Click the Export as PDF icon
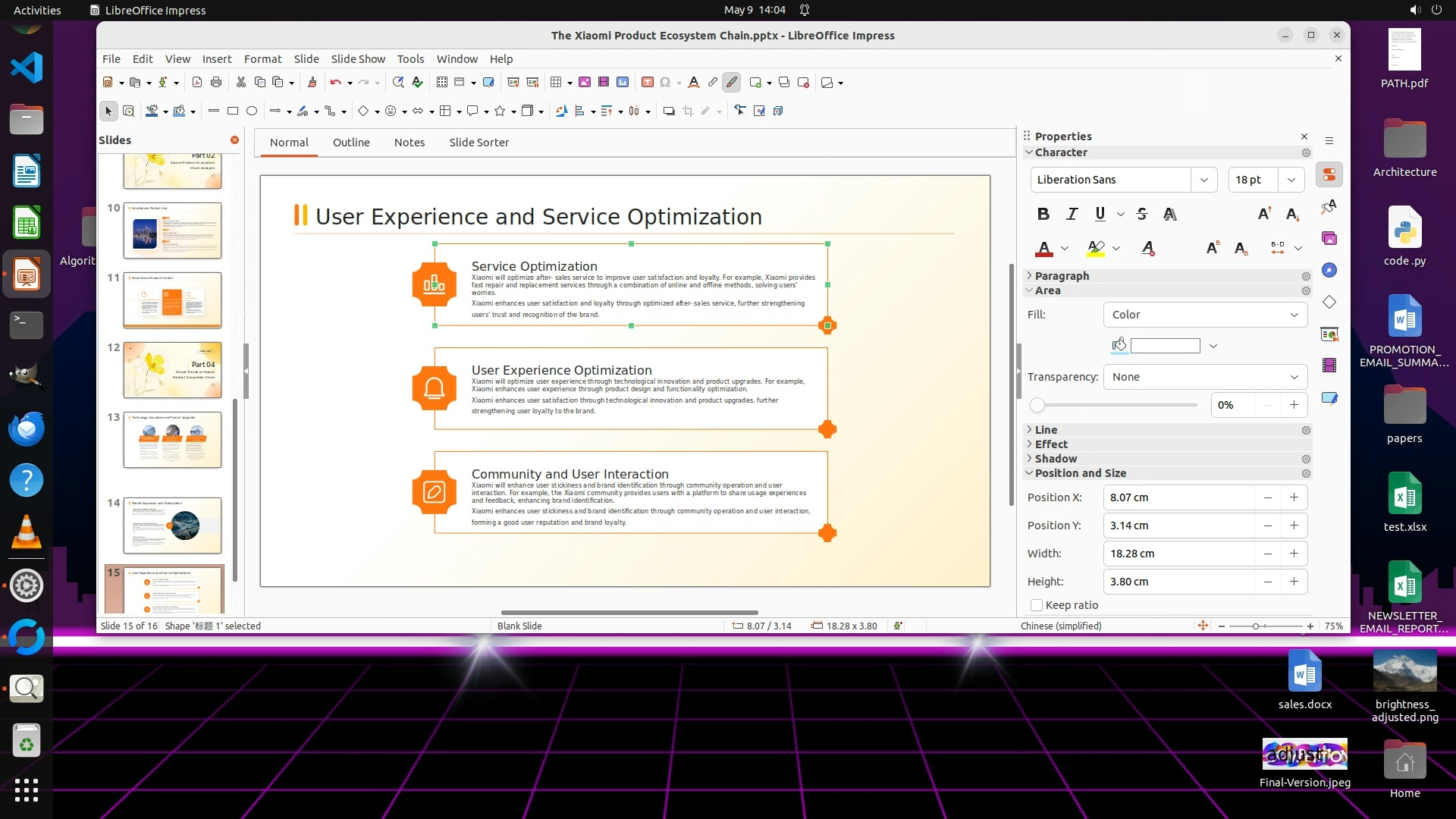1456x819 pixels. tap(197, 83)
